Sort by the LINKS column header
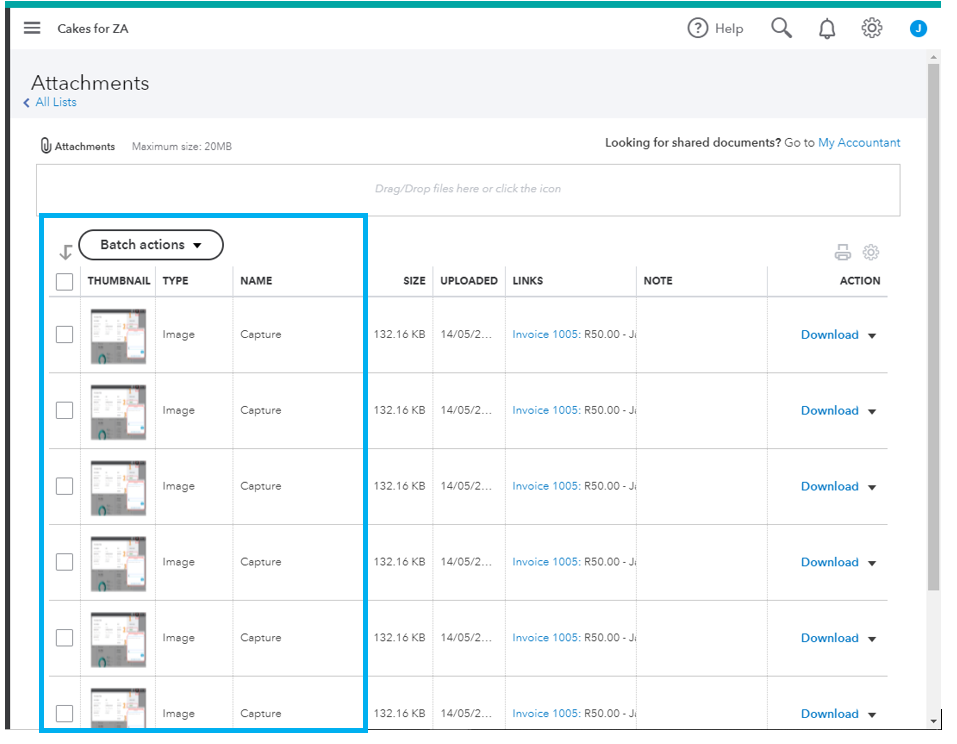The image size is (957, 744). (x=527, y=281)
